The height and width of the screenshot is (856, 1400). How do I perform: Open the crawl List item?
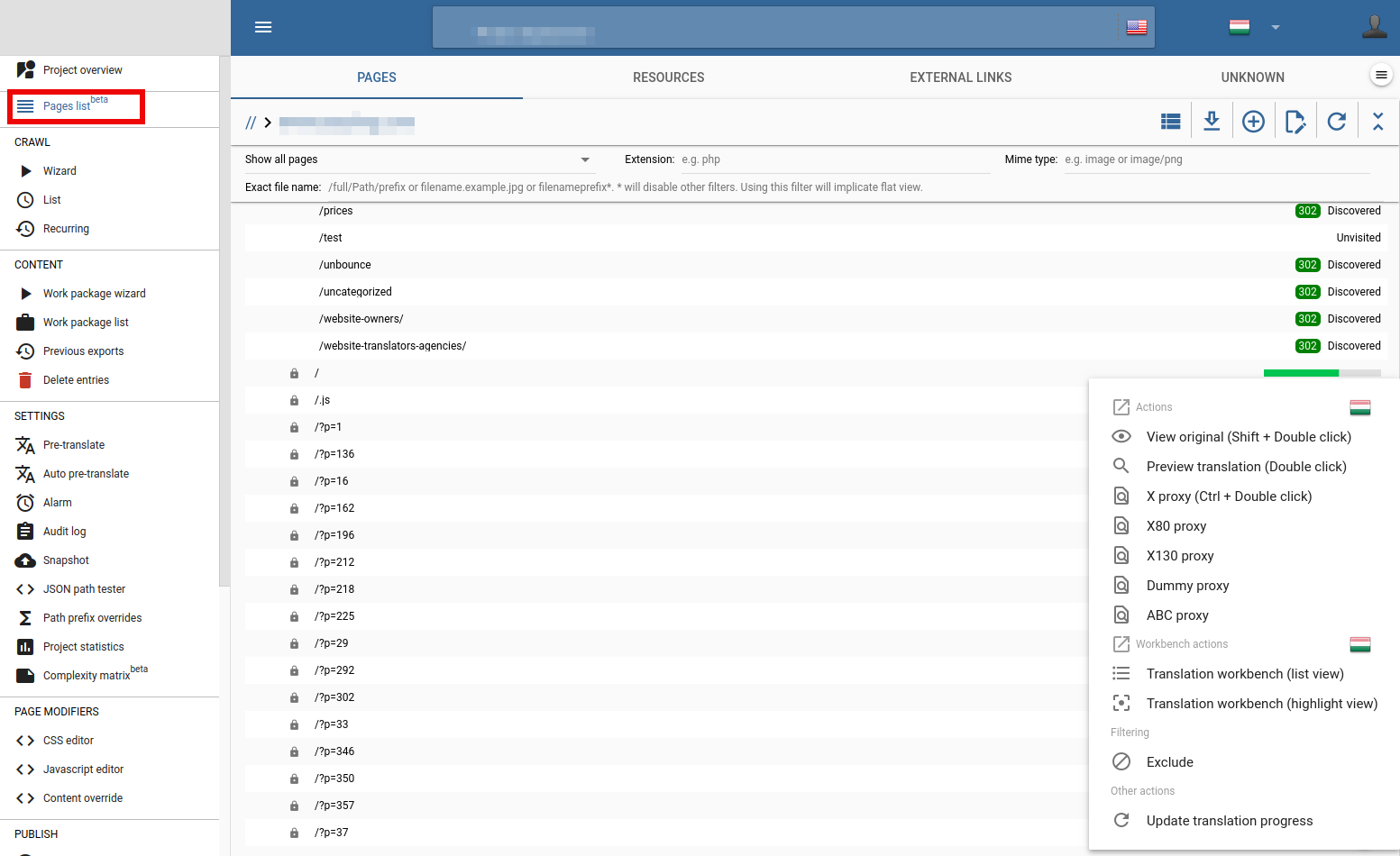tap(52, 200)
